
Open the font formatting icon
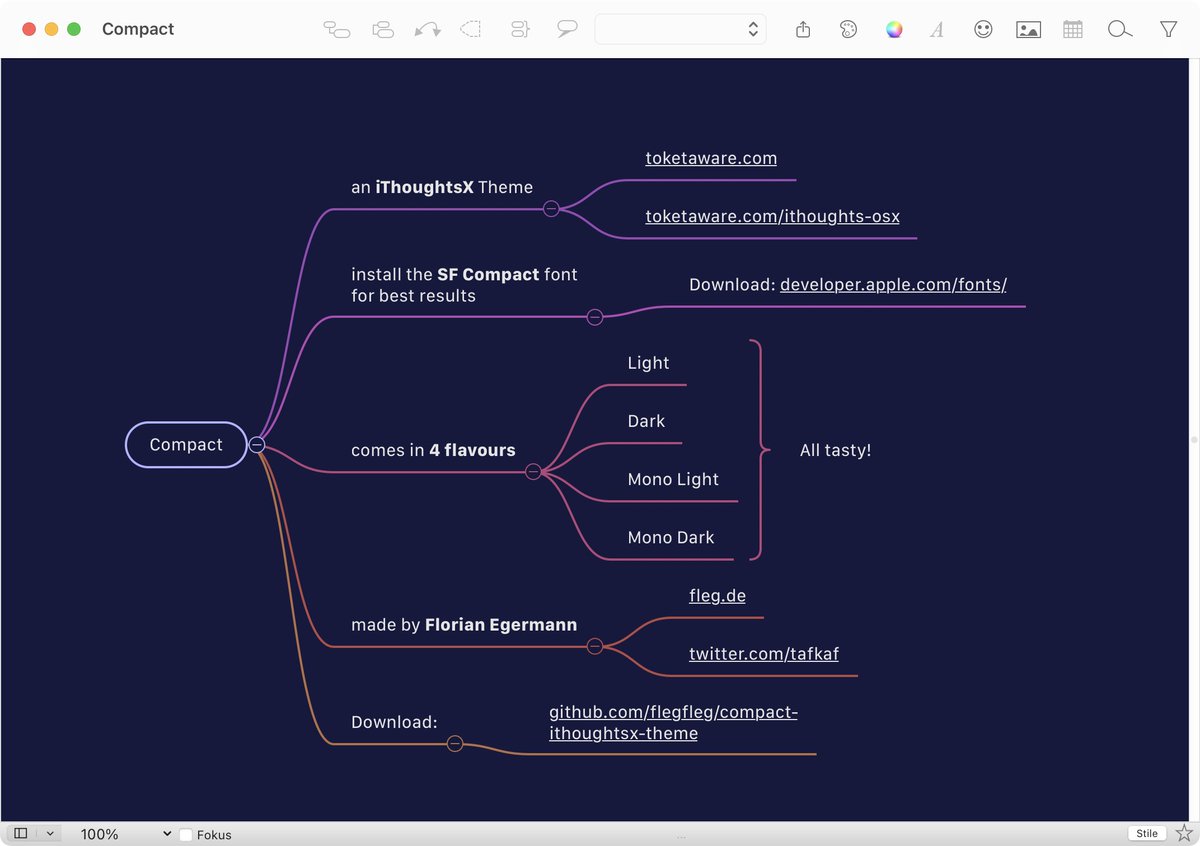pyautogui.click(x=937, y=30)
